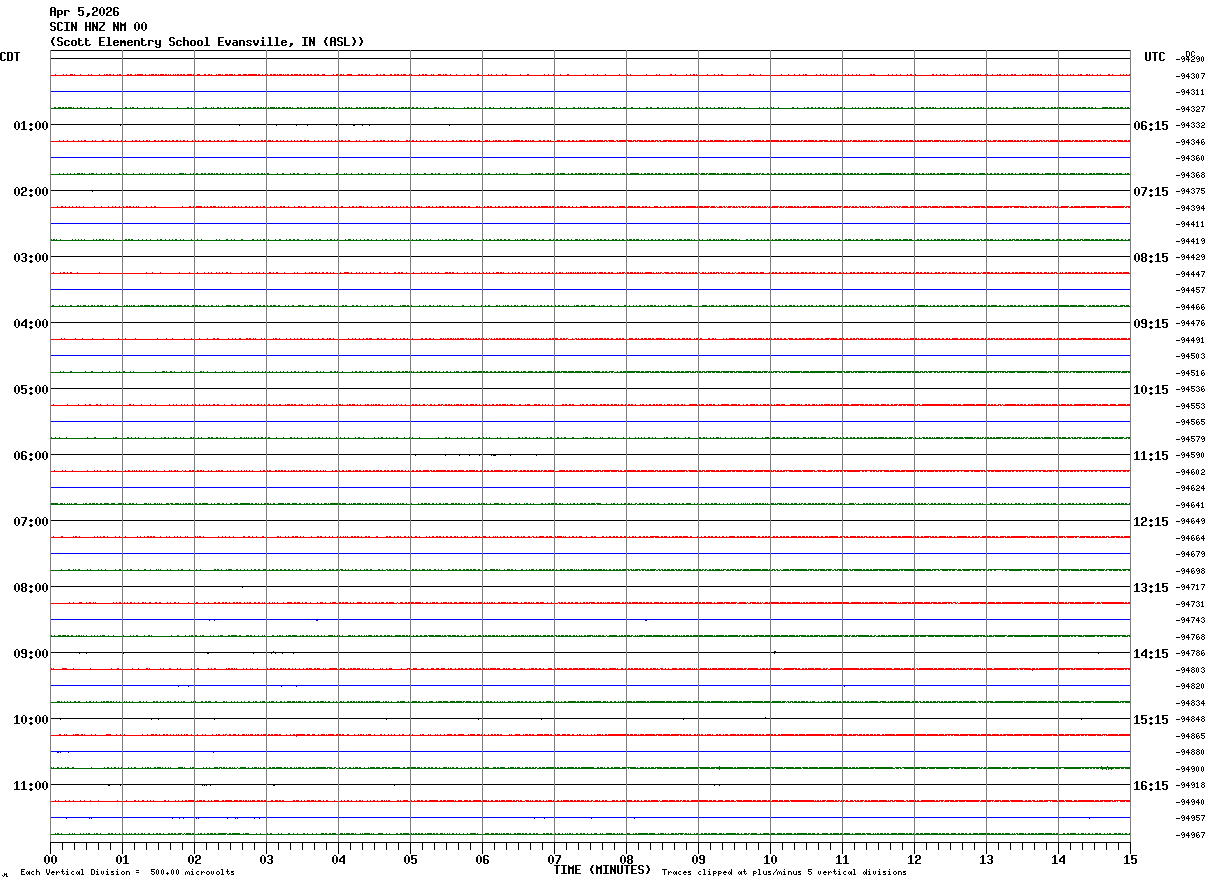The width and height of the screenshot is (1210, 886).
Task: Click minute tick label '06' on time axis
Action: (483, 860)
